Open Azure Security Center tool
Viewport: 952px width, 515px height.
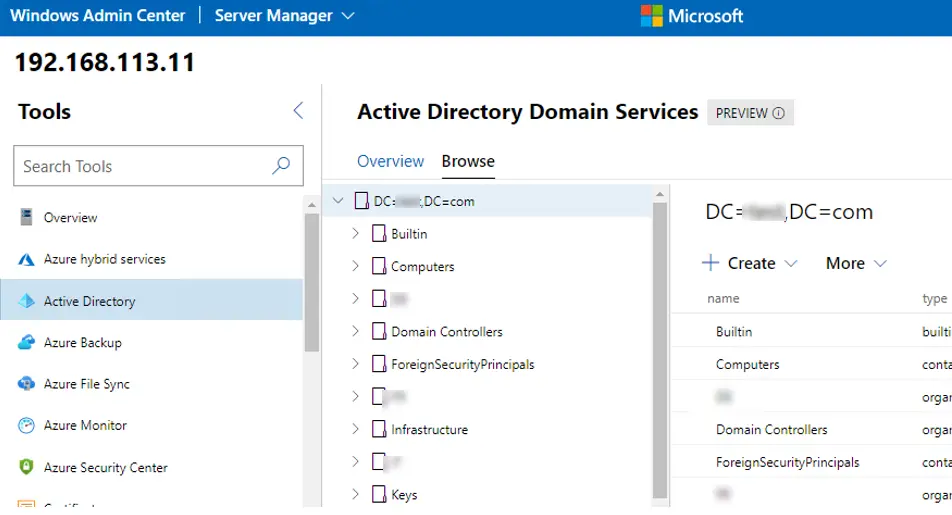tap(152, 467)
